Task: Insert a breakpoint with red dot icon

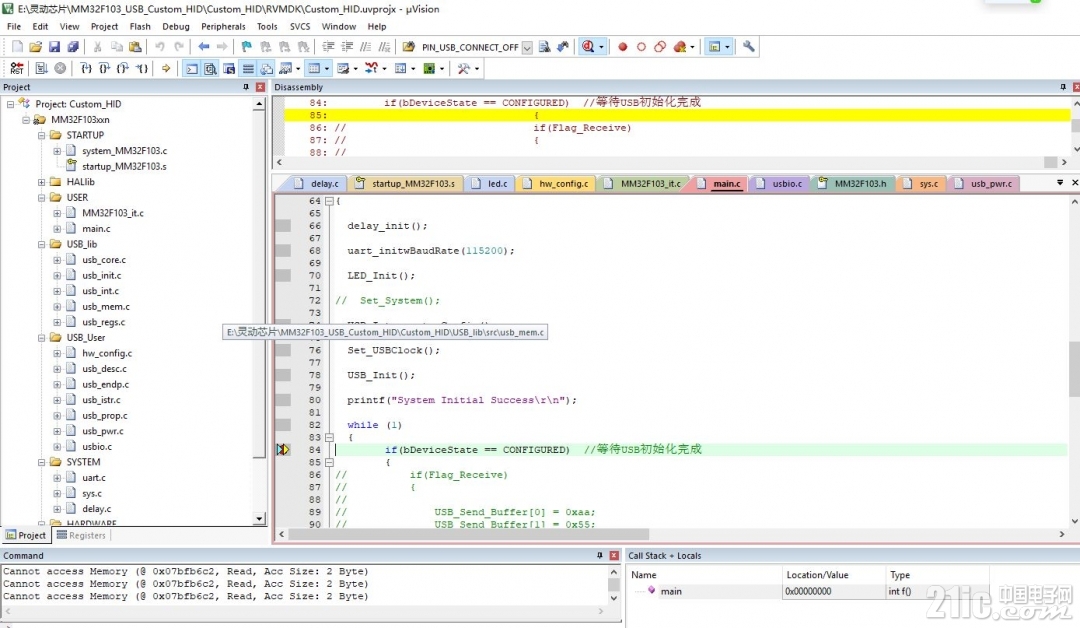Action: point(623,47)
